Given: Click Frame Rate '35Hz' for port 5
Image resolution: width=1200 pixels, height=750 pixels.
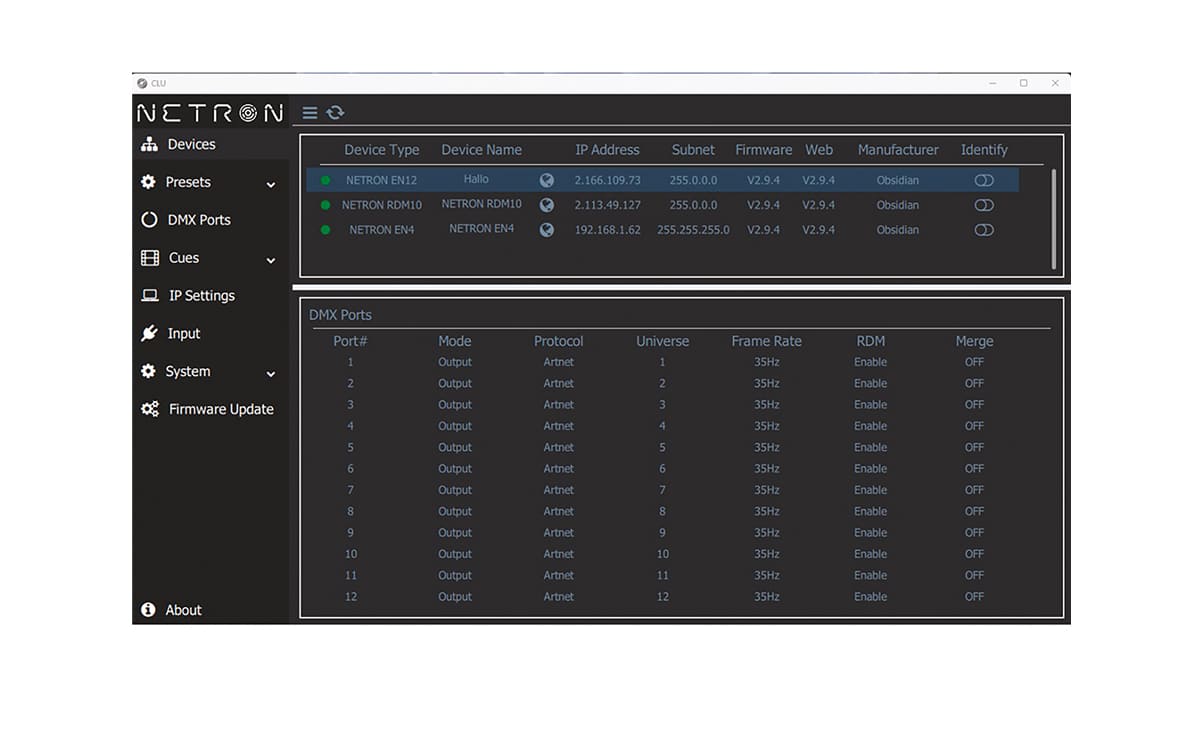Looking at the screenshot, I should pos(767,447).
